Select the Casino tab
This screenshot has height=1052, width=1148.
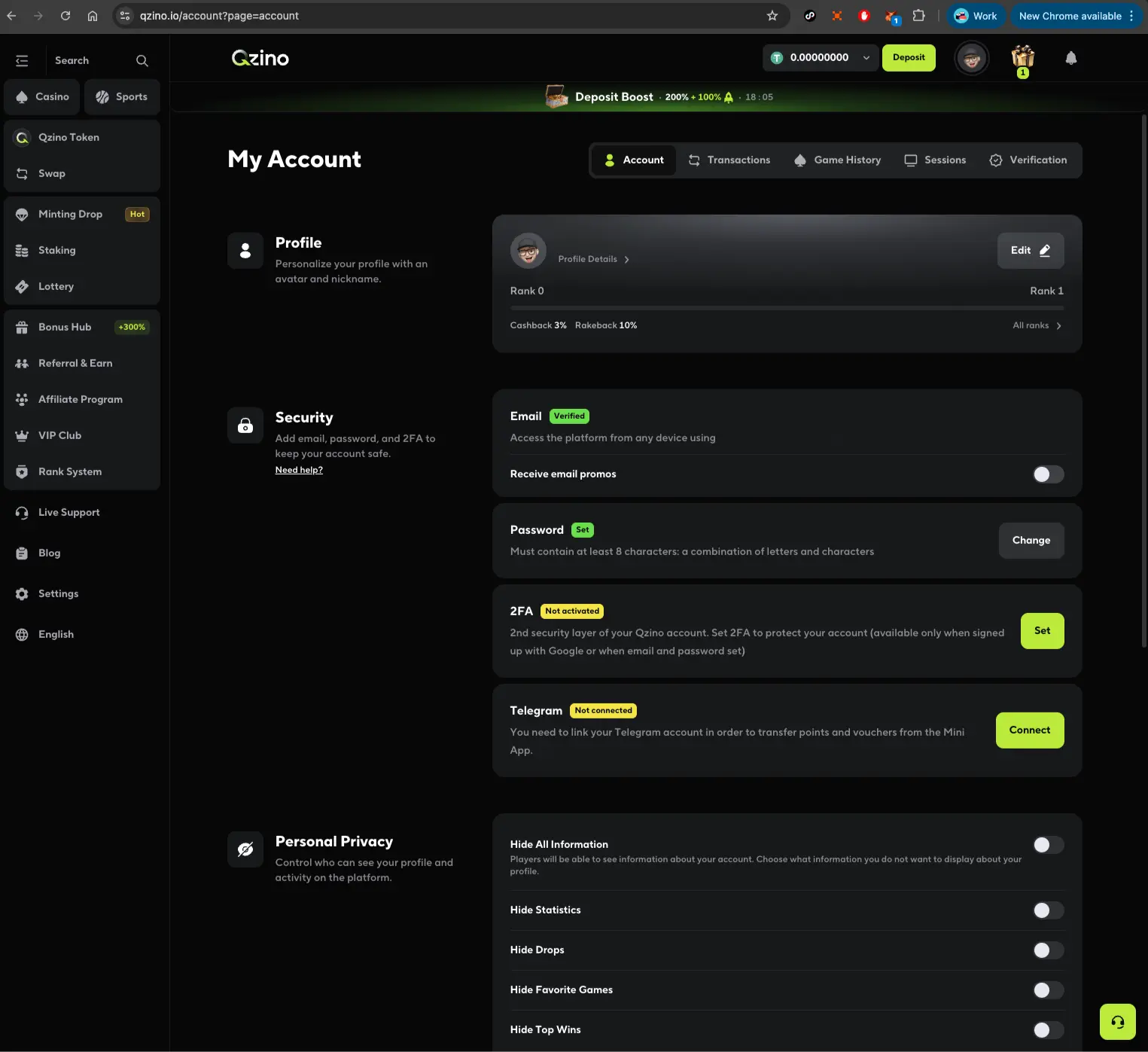point(42,97)
